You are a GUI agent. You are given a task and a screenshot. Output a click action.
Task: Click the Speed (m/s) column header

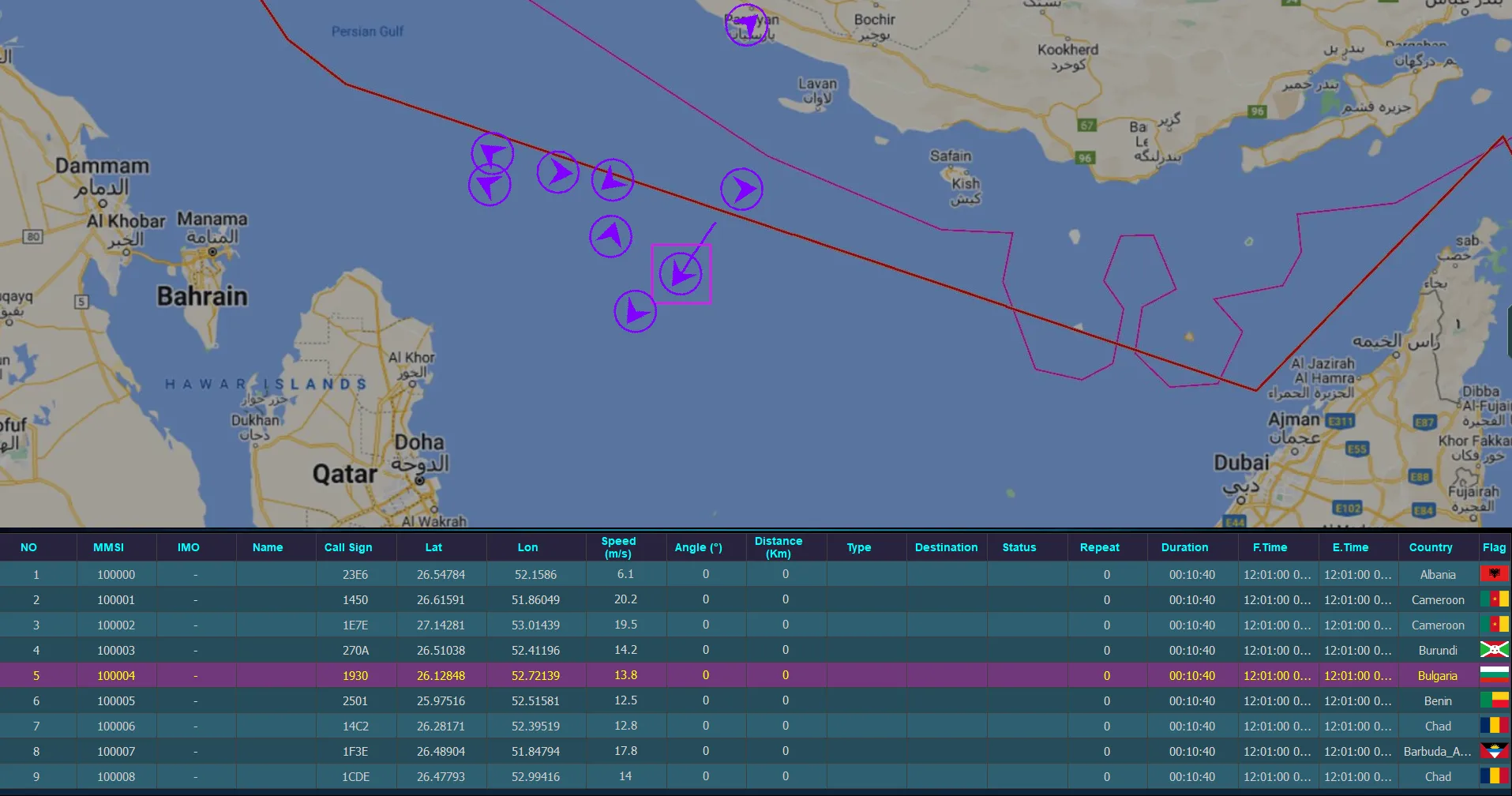tap(618, 547)
